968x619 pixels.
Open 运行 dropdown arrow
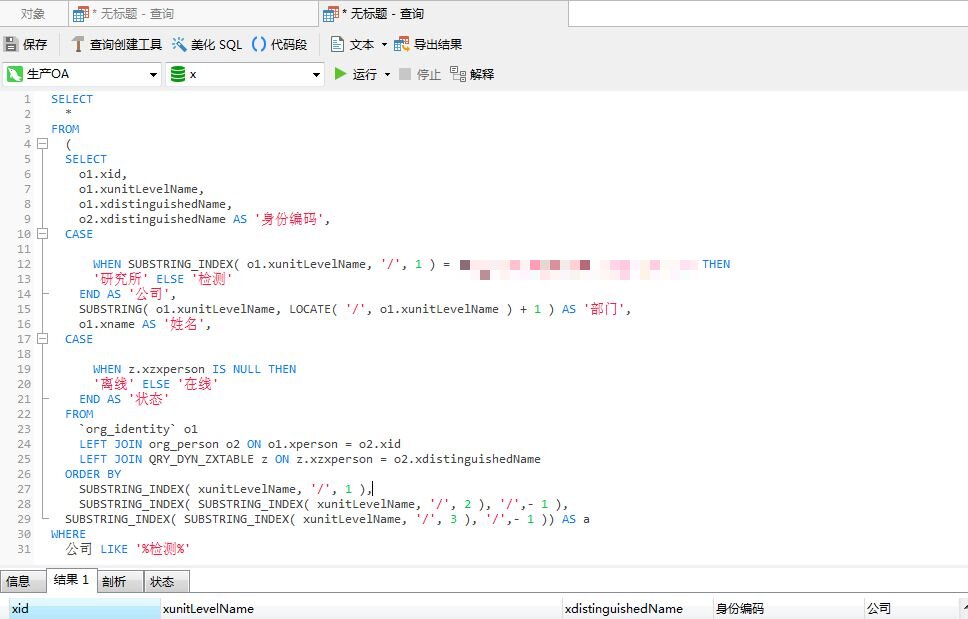click(387, 74)
